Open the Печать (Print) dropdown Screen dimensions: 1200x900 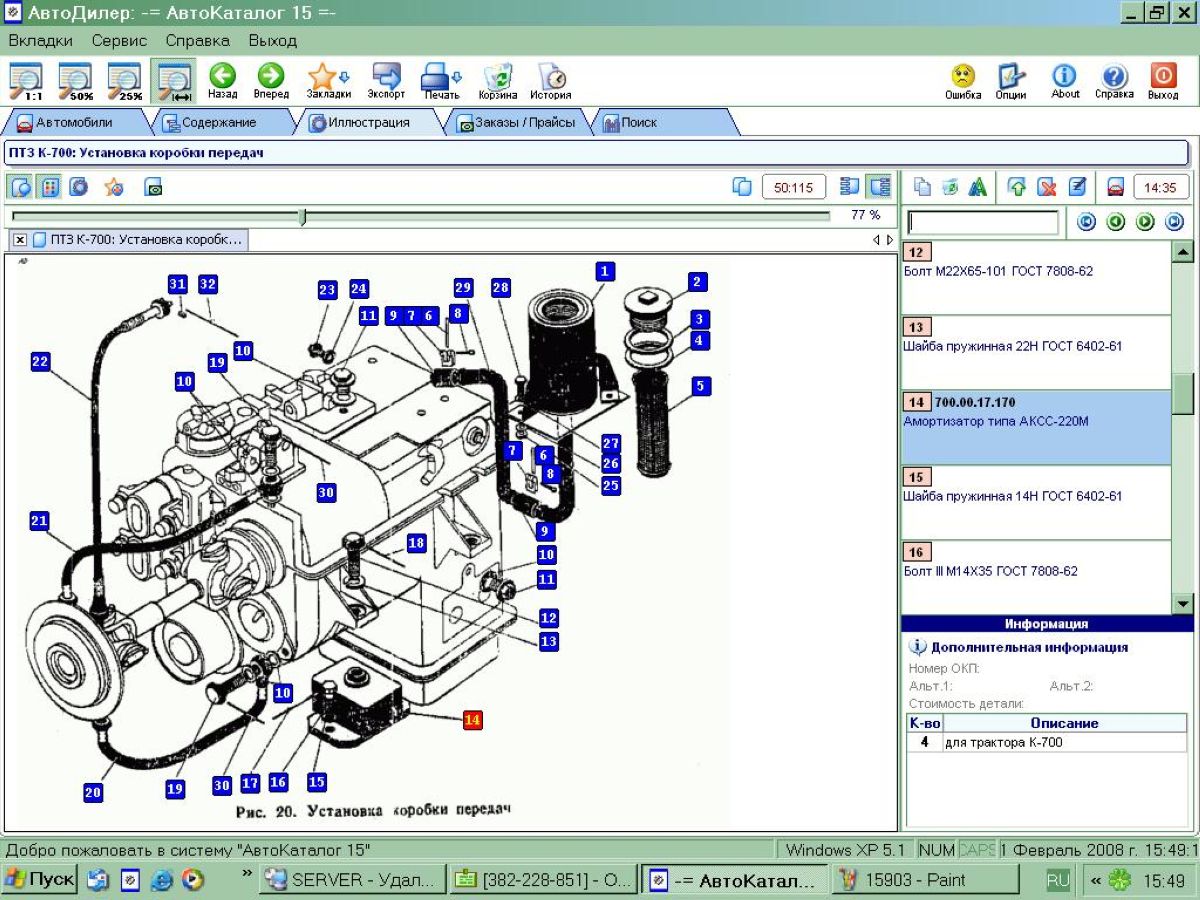[x=441, y=80]
